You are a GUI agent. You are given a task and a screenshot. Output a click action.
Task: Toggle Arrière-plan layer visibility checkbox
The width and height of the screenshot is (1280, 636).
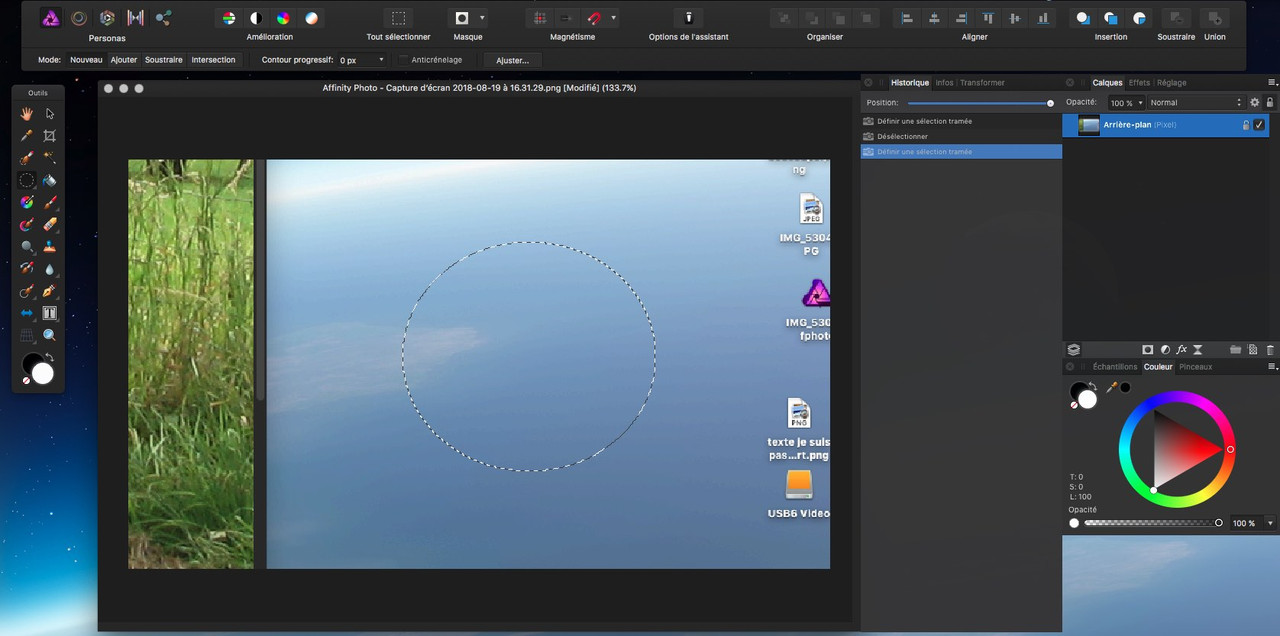(x=1259, y=125)
